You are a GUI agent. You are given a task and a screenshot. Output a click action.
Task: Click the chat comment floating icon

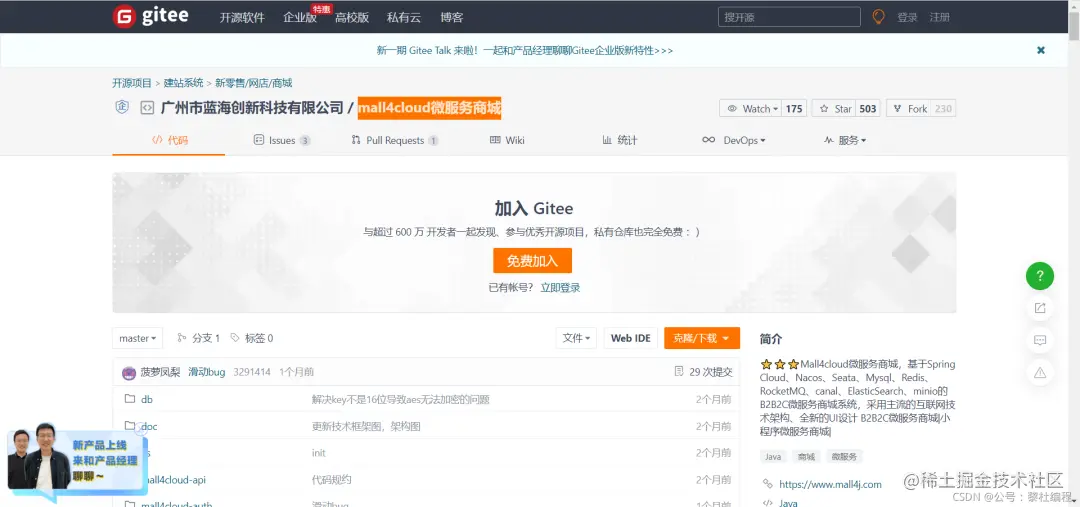[1039, 340]
